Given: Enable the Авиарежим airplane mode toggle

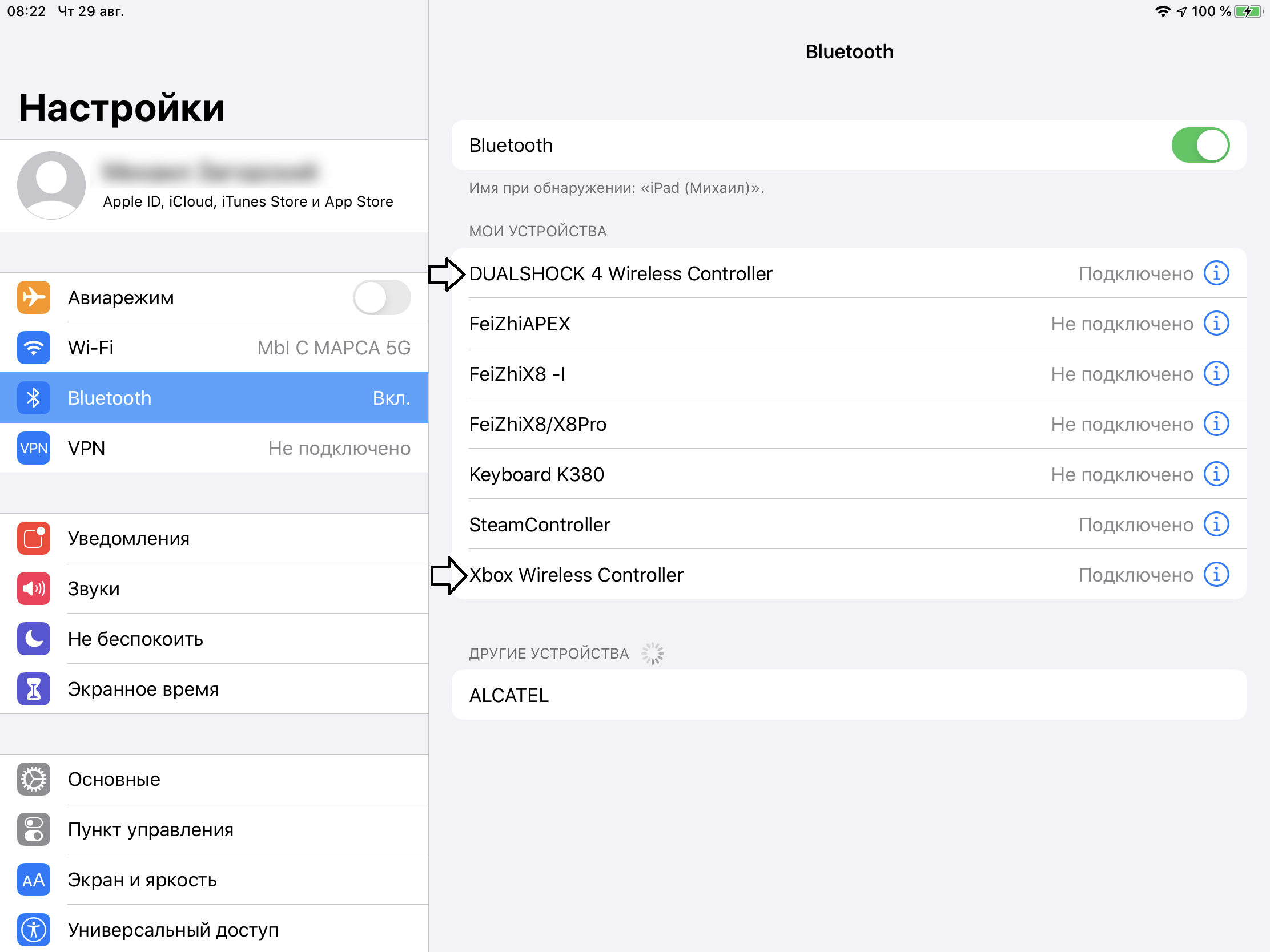Looking at the screenshot, I should point(381,297).
